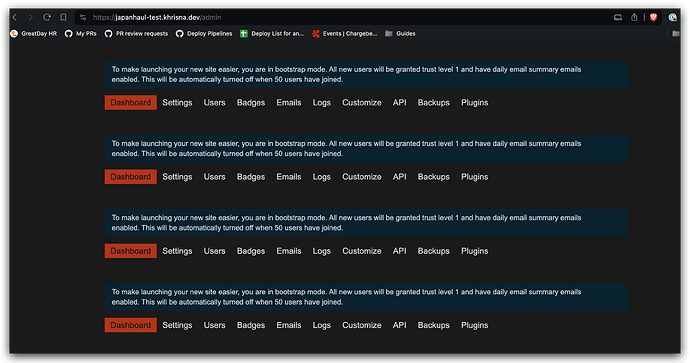The image size is (690, 363).
Task: Click the install/cast icon in address bar
Action: click(618, 17)
